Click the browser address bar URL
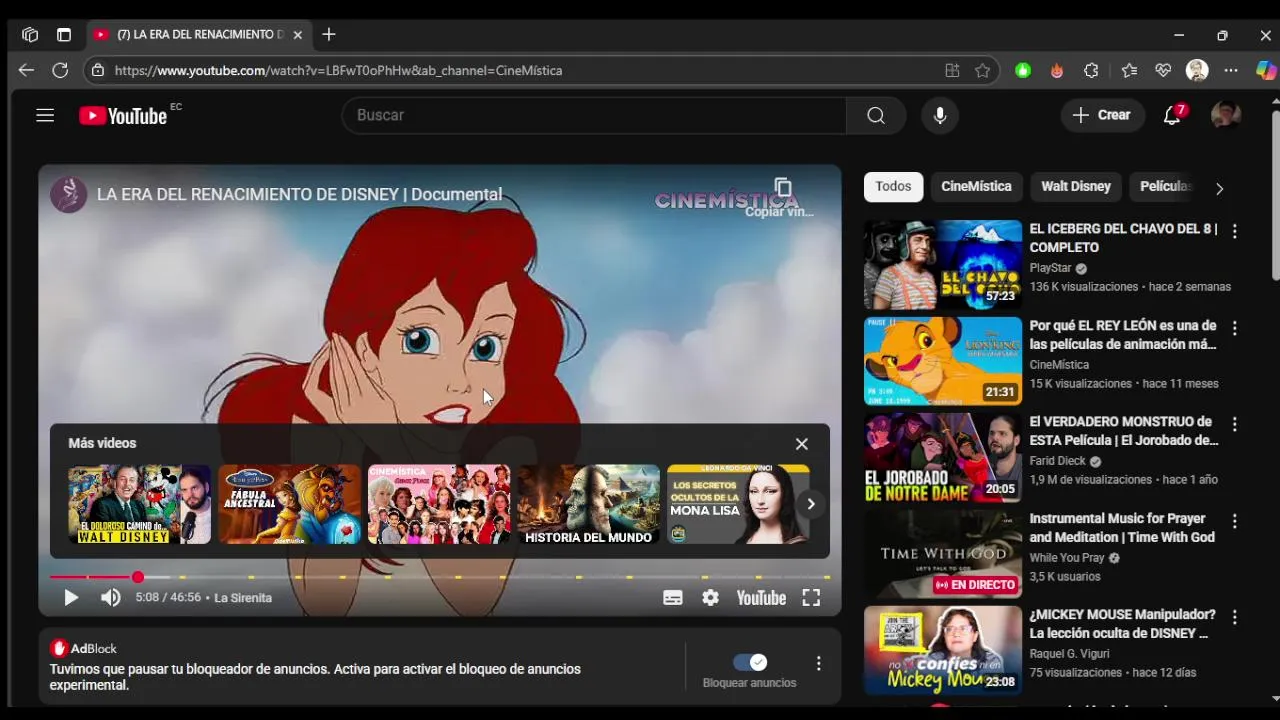 click(x=338, y=70)
